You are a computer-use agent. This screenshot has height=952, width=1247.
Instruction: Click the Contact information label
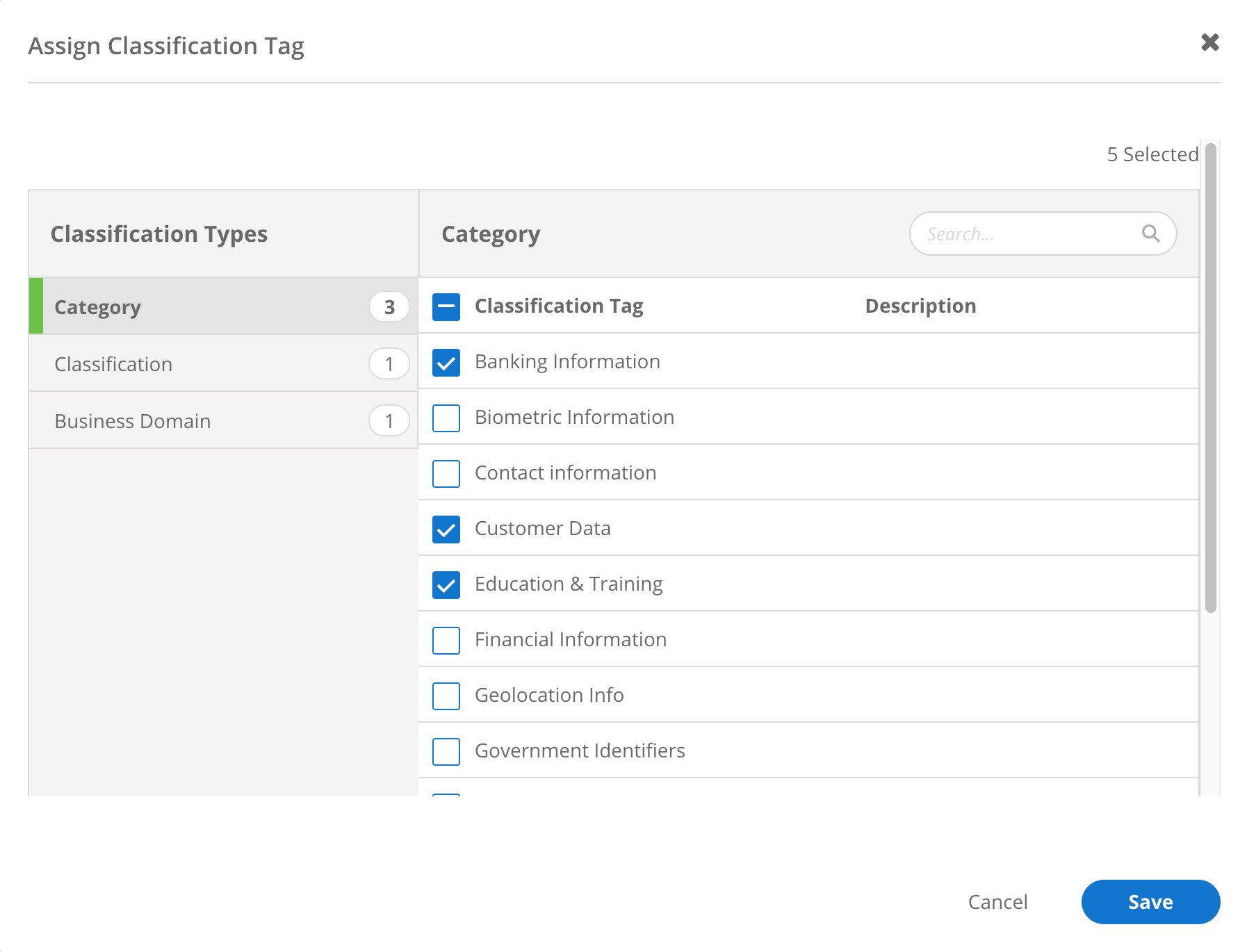click(x=565, y=473)
